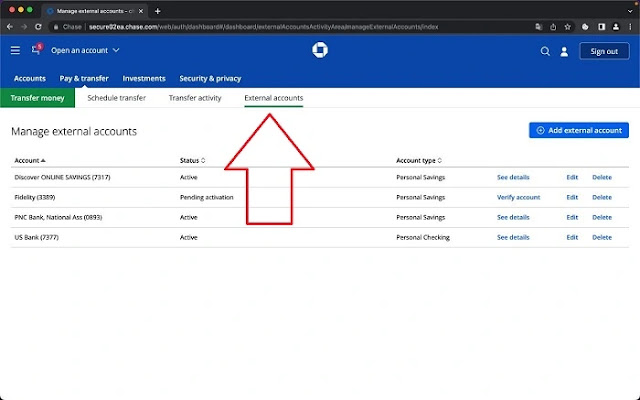Delete the Discover ONLINE SAVINGS account
Screen dimensions: 640x400
pyautogui.click(x=602, y=177)
